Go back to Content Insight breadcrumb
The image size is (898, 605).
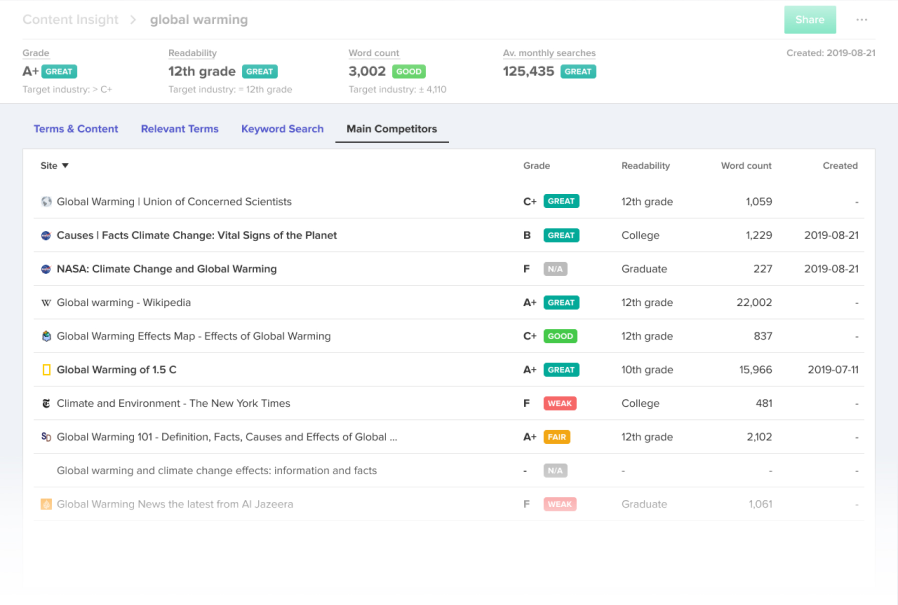(x=70, y=19)
